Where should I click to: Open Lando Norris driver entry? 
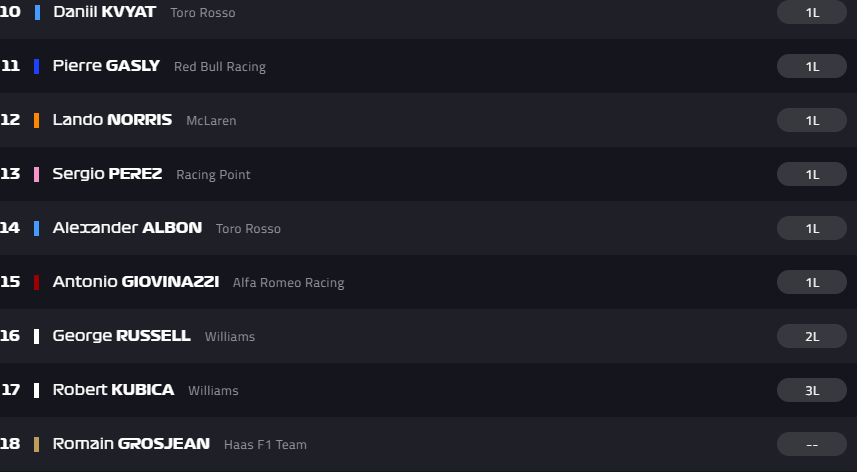click(x=112, y=120)
